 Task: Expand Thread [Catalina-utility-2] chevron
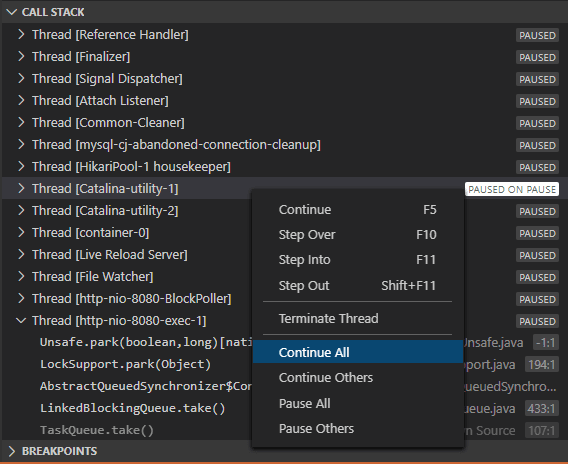coord(21,210)
